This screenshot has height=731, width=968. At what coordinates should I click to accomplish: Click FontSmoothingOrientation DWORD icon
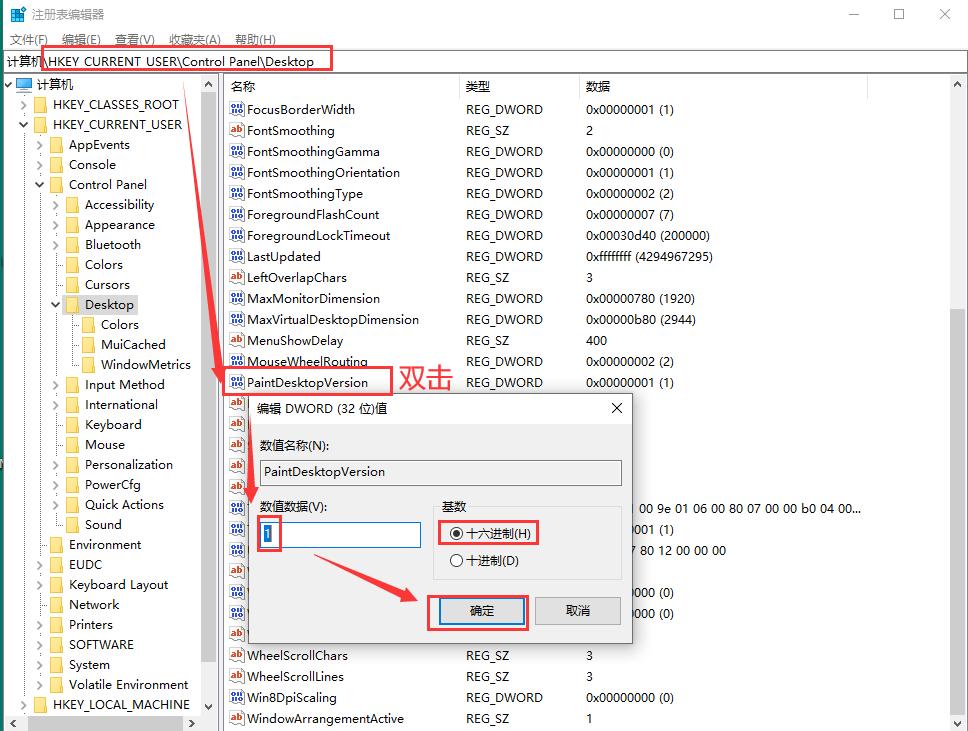236,173
